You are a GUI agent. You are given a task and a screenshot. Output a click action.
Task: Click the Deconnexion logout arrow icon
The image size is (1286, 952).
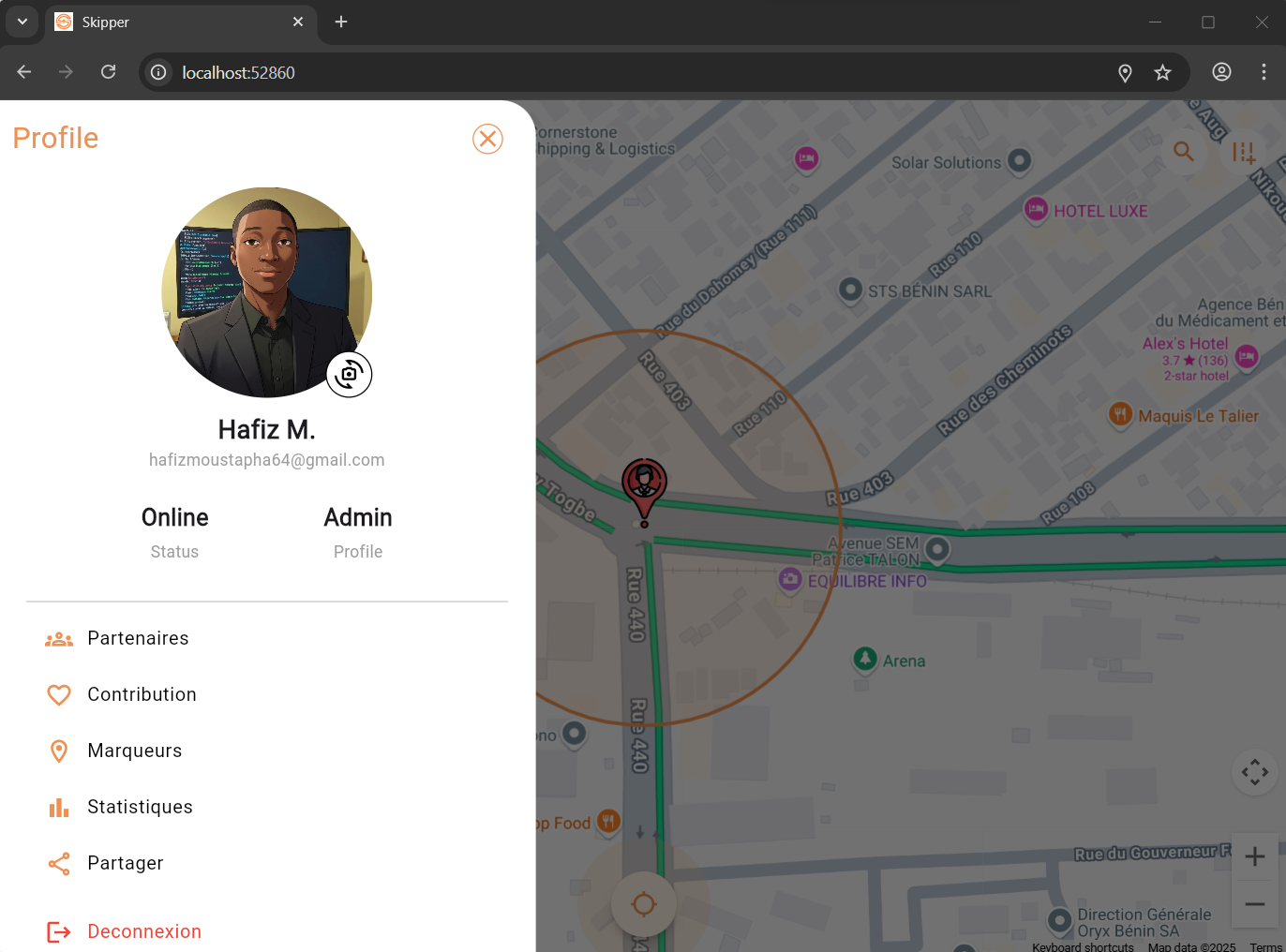[58, 931]
